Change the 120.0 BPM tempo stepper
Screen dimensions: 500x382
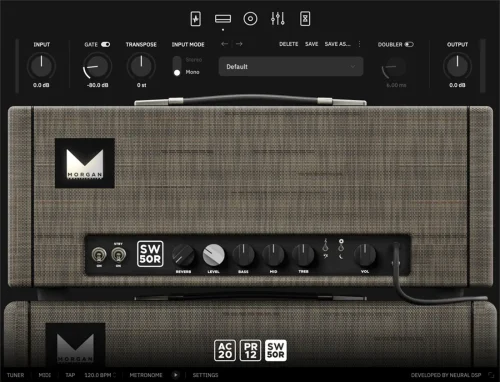pos(114,375)
